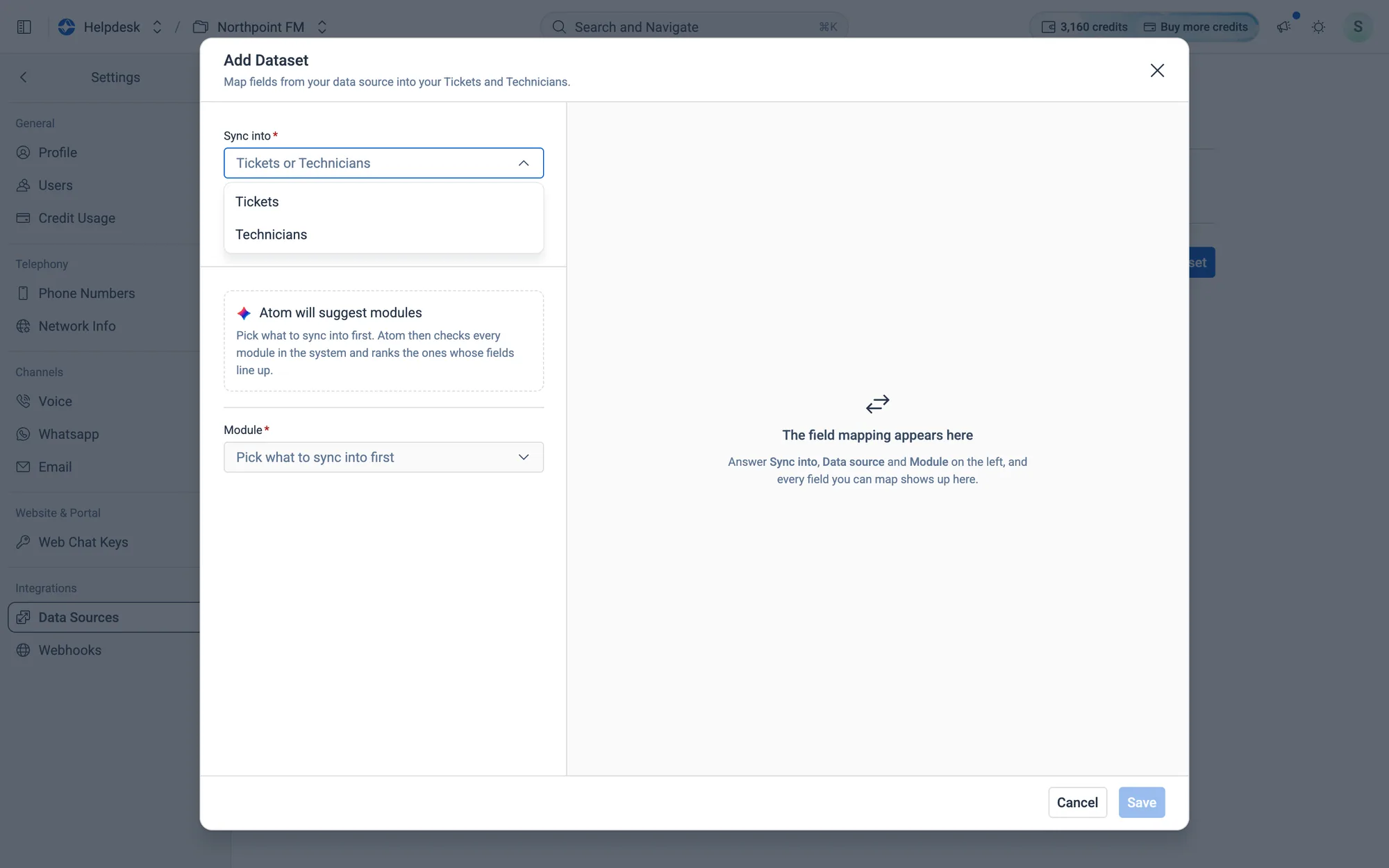Click the Network Info globe icon

point(24,326)
